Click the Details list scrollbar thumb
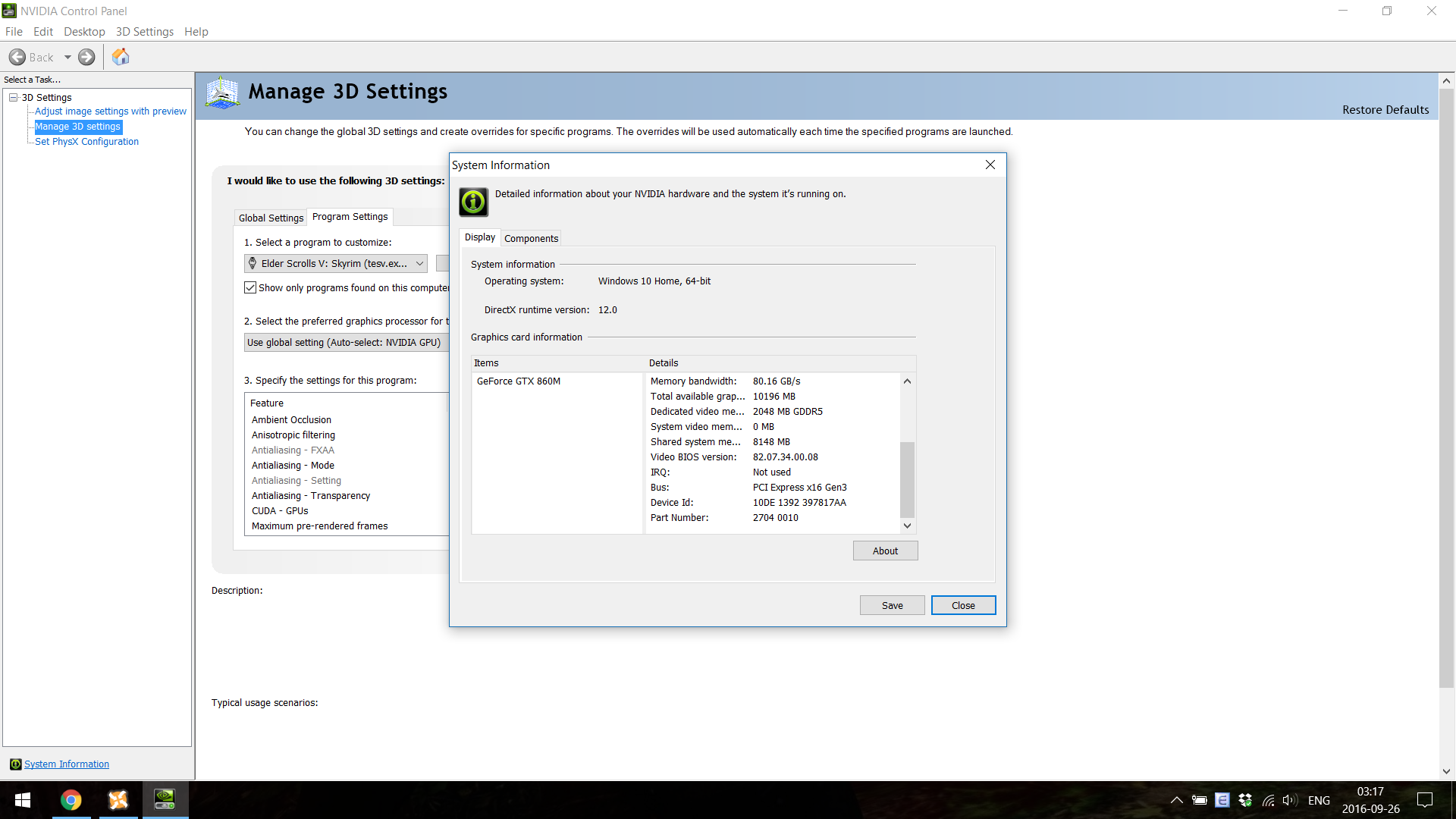Image resolution: width=1456 pixels, height=819 pixels. pos(907,479)
